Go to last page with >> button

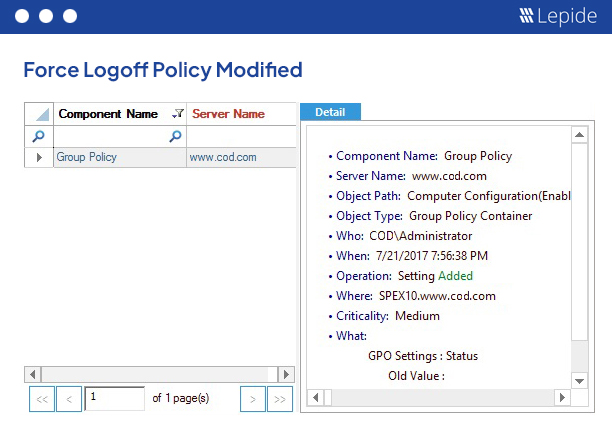280,399
